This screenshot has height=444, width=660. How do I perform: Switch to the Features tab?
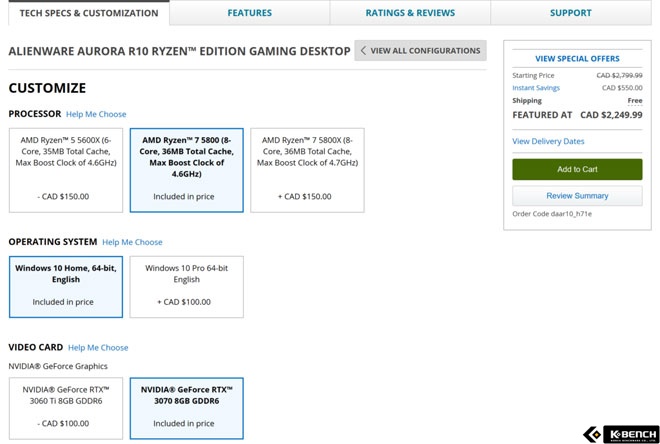pyautogui.click(x=250, y=13)
